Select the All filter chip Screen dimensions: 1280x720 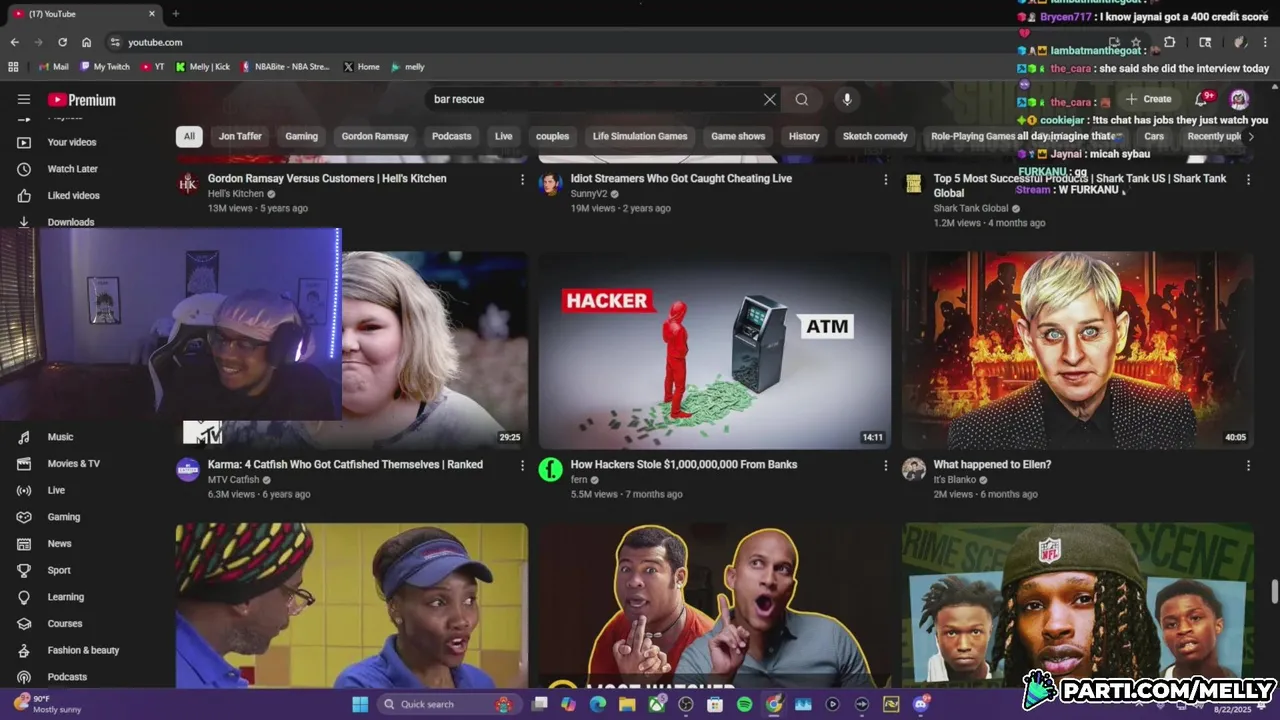(189, 136)
